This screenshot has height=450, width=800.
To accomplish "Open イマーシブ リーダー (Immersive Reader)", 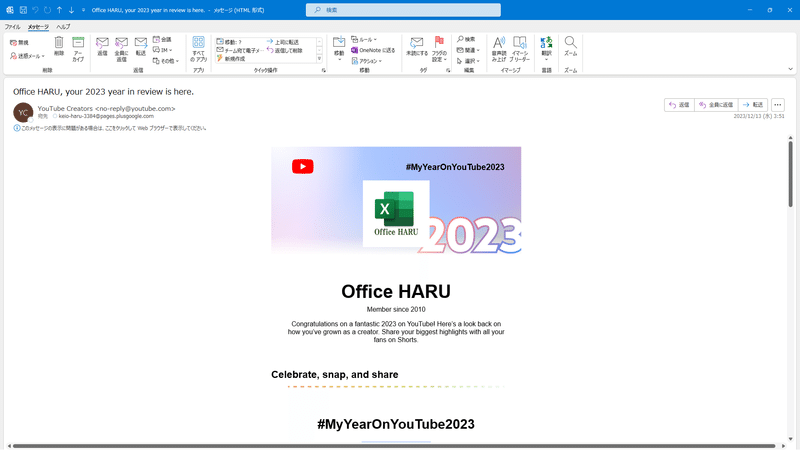I will click(519, 49).
